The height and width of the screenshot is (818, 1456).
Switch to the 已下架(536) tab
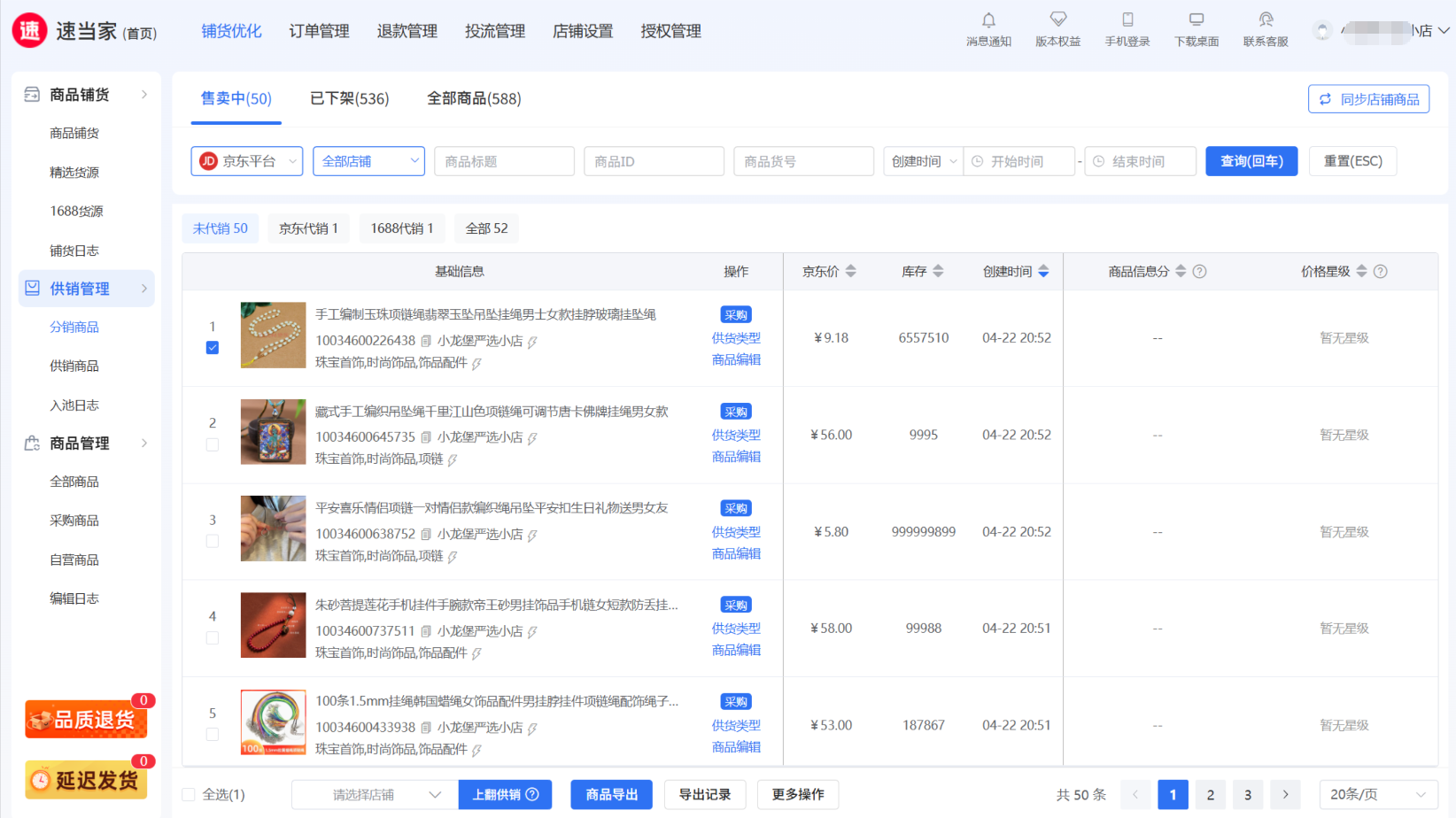pyautogui.click(x=349, y=98)
